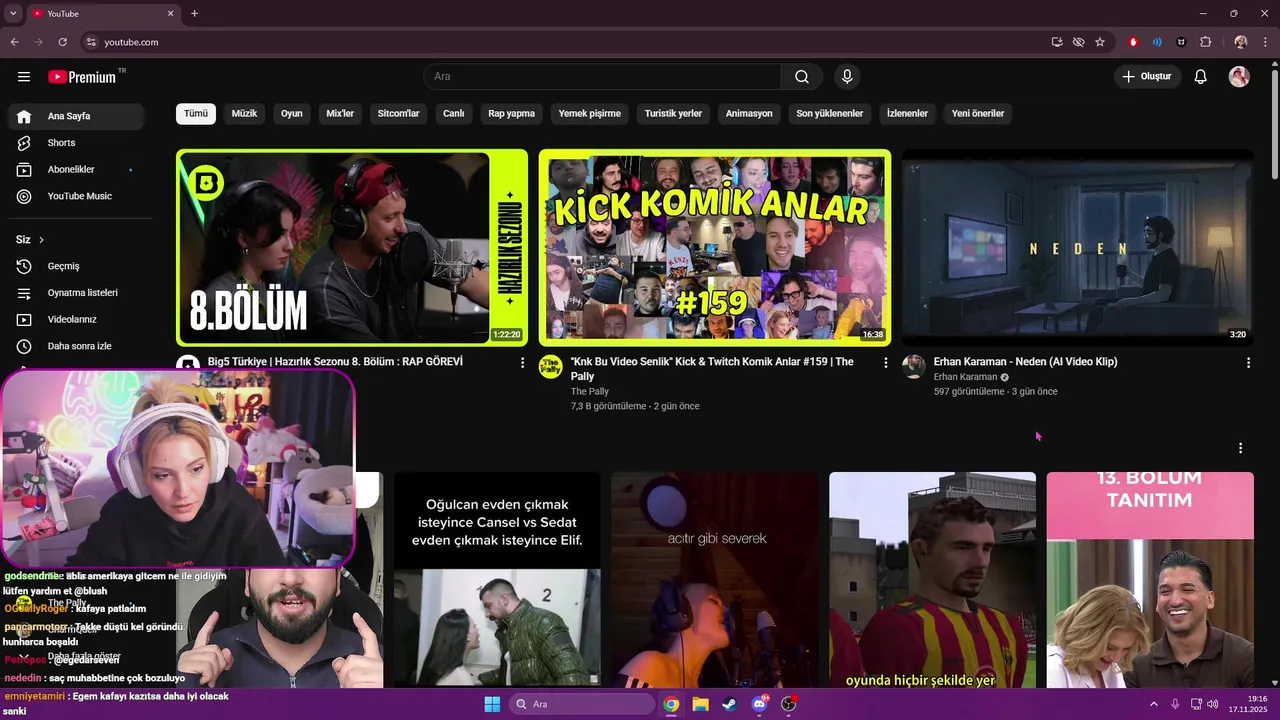Image resolution: width=1280 pixels, height=720 pixels.
Task: Open Daha sonra izle list
Action: pos(76,346)
